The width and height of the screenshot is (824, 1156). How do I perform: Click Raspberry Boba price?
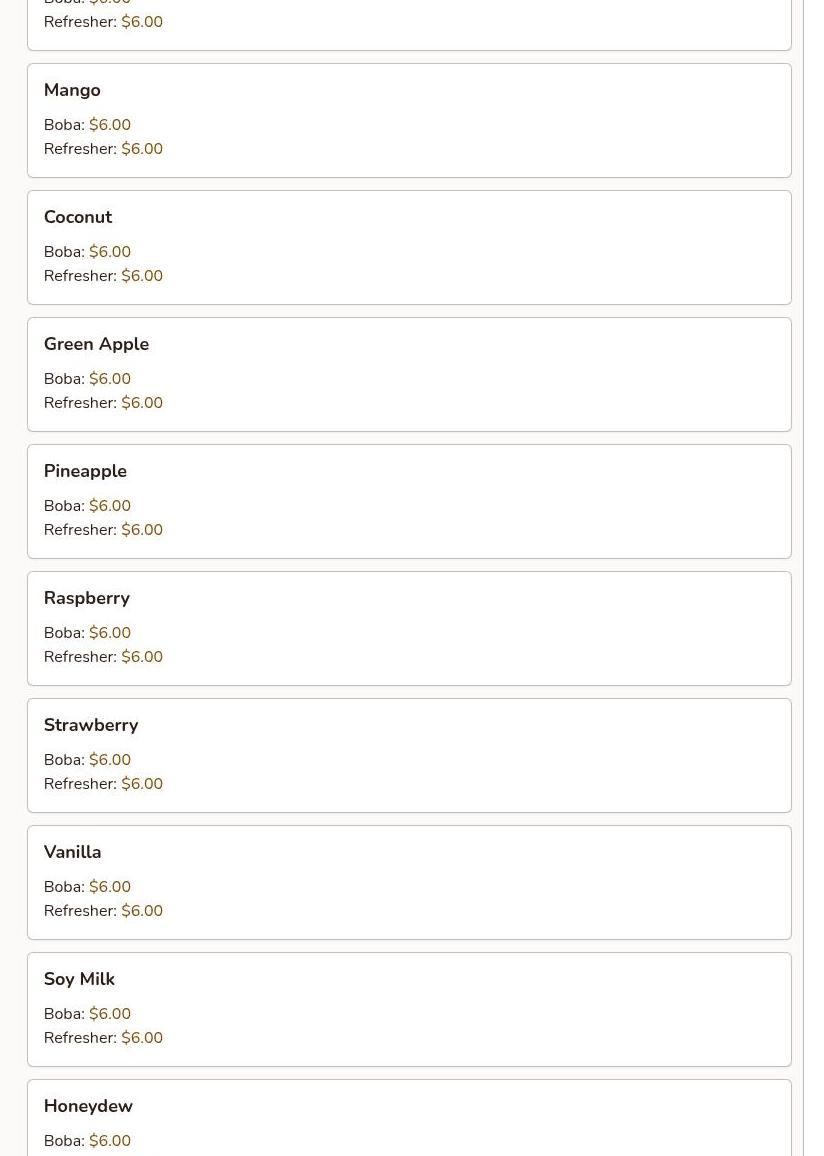[110, 633]
